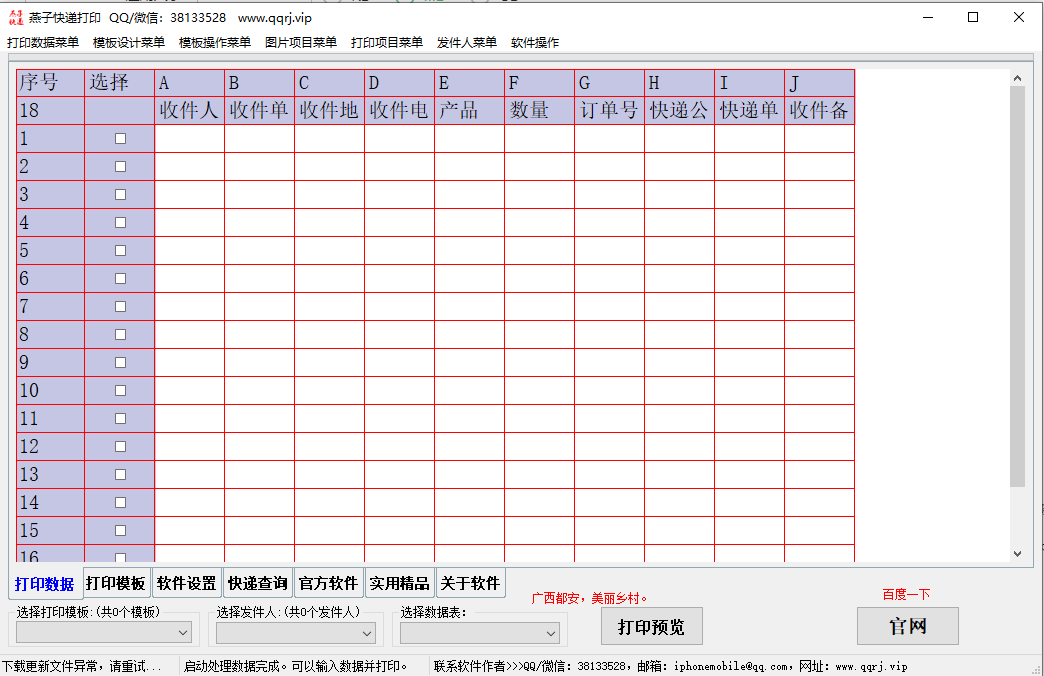Image resolution: width=1044 pixels, height=676 pixels.
Task: Switch to the 打印数据 tab
Action: pyautogui.click(x=45, y=584)
